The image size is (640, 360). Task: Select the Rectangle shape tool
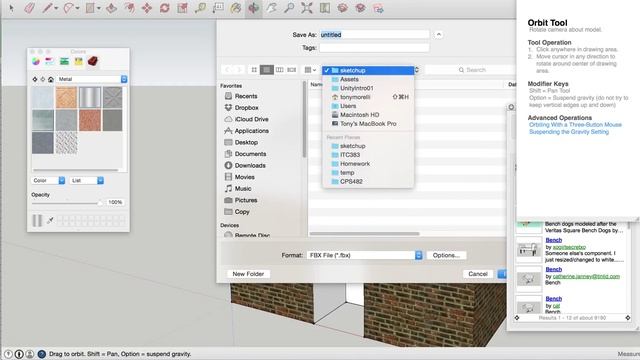coord(90,8)
